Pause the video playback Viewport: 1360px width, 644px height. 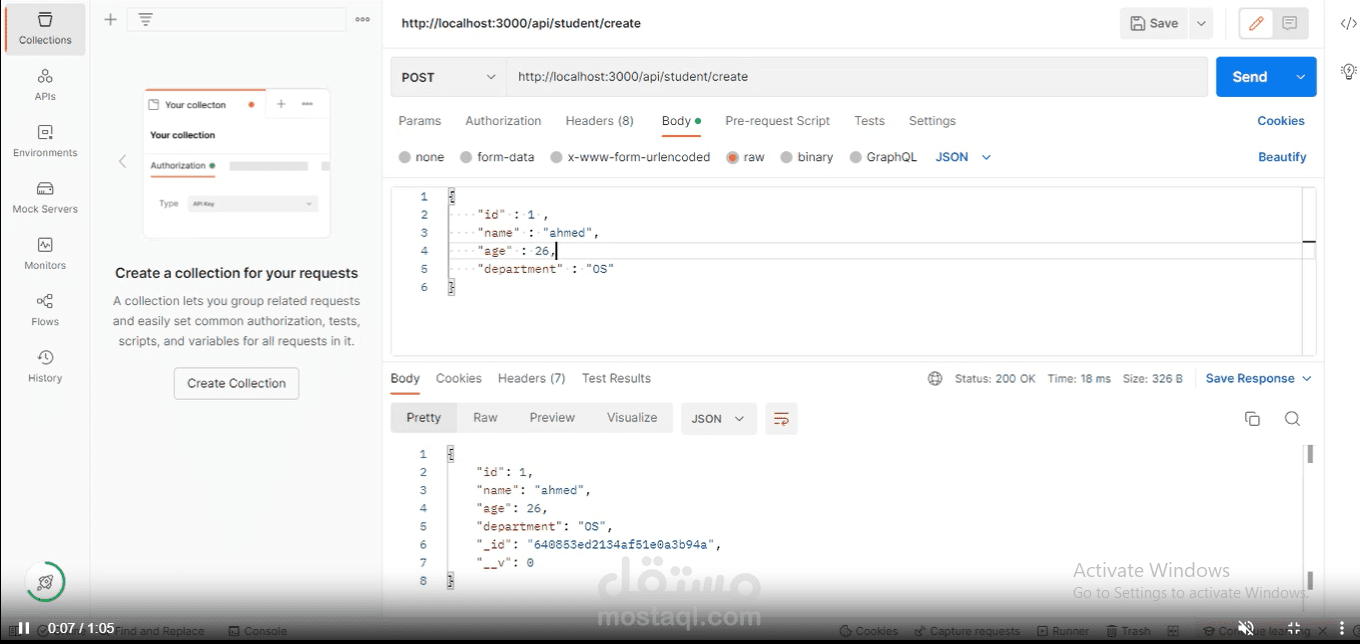pos(24,628)
